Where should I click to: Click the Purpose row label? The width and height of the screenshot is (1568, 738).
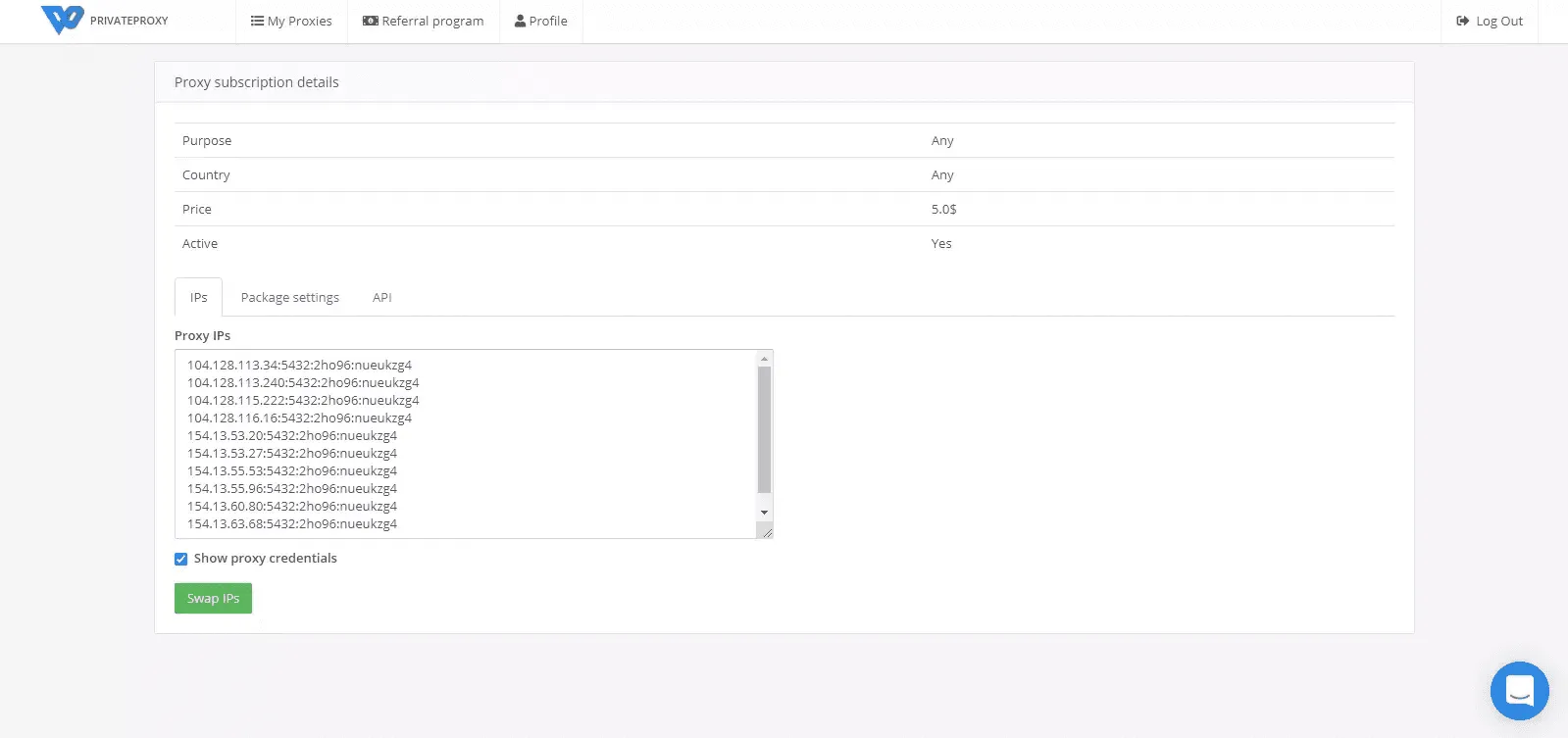(x=207, y=140)
